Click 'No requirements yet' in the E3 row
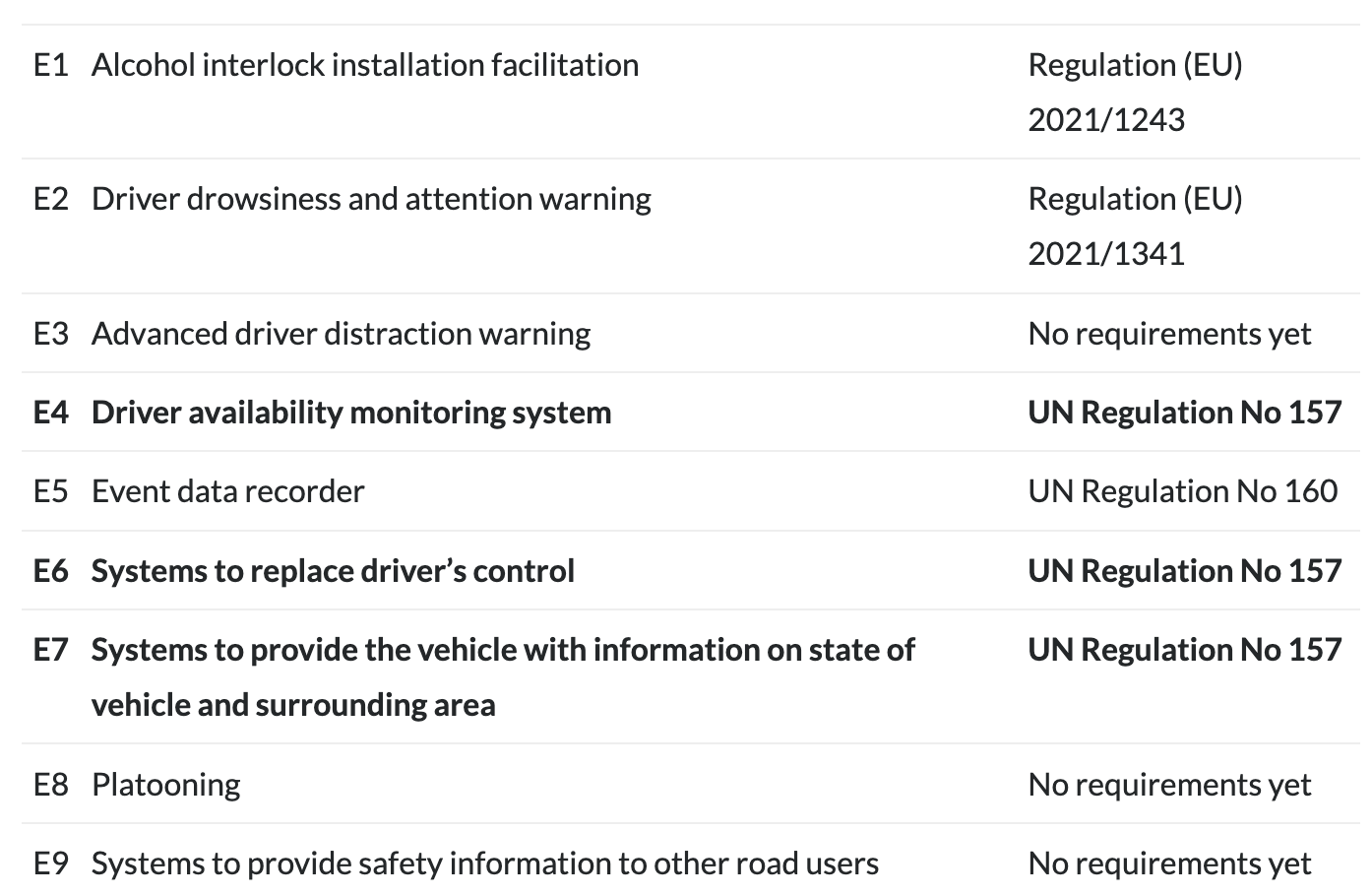The width and height of the screenshot is (1372, 896). coord(1169,334)
